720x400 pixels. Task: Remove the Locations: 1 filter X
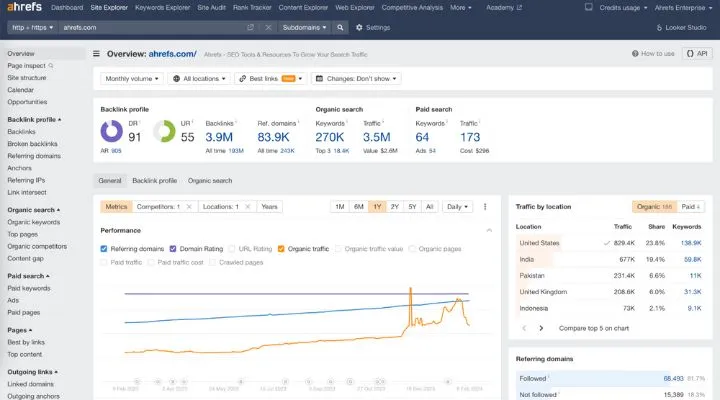(x=248, y=207)
